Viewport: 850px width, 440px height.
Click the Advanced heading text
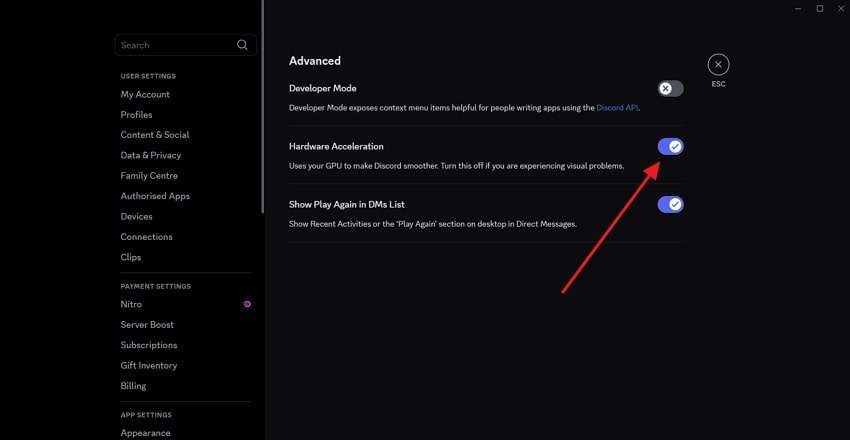(x=315, y=61)
